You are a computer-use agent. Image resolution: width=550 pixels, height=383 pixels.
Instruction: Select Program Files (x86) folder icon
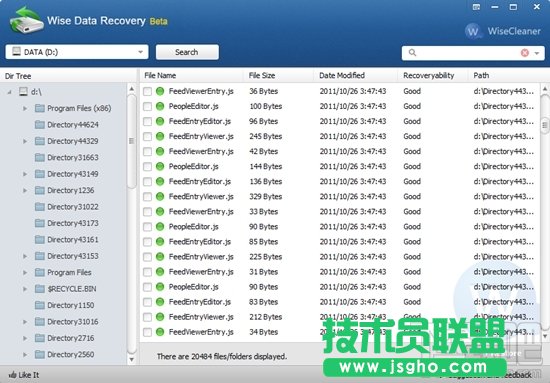click(40, 108)
